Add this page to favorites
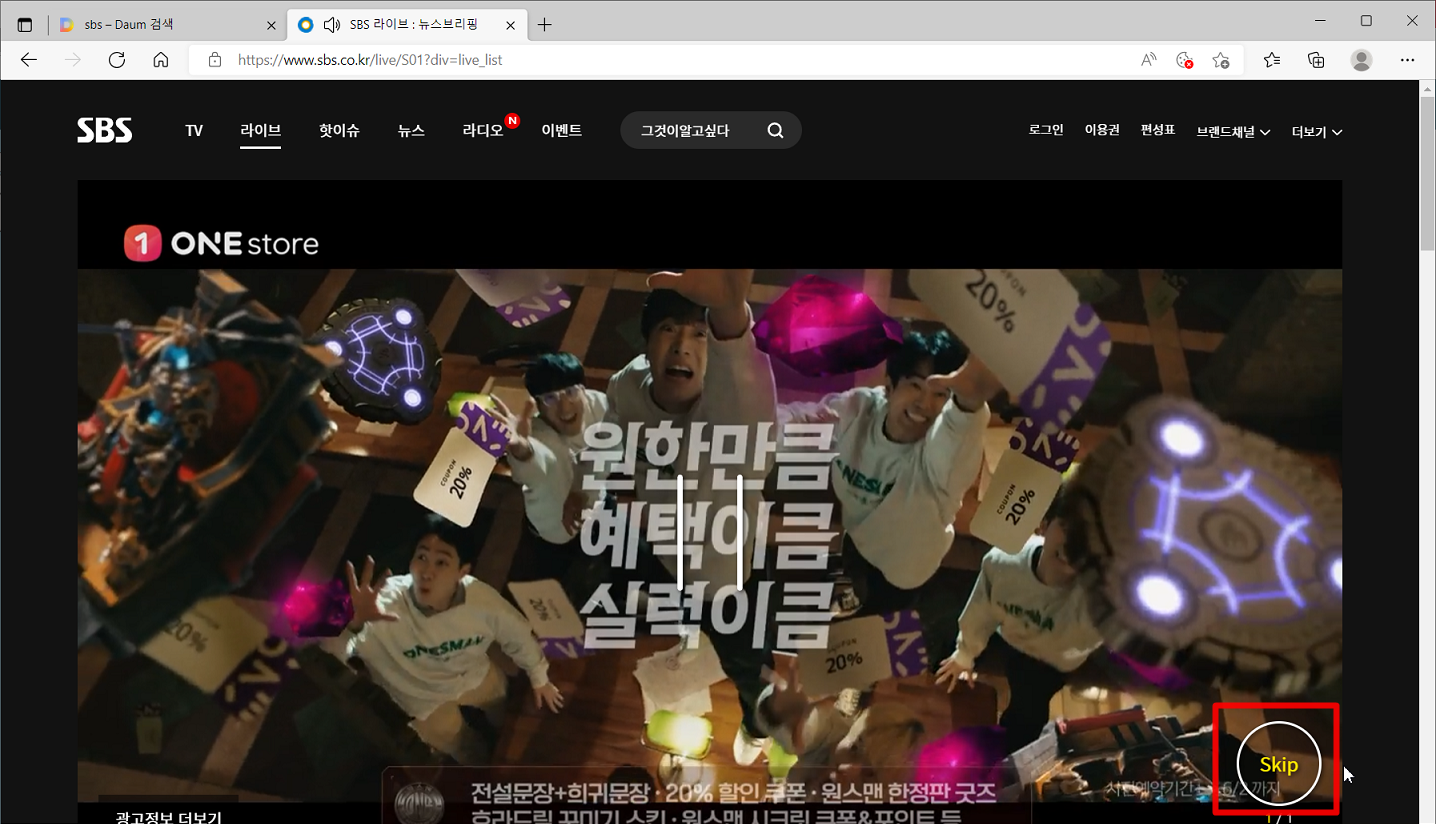The height and width of the screenshot is (824, 1436). point(1220,60)
